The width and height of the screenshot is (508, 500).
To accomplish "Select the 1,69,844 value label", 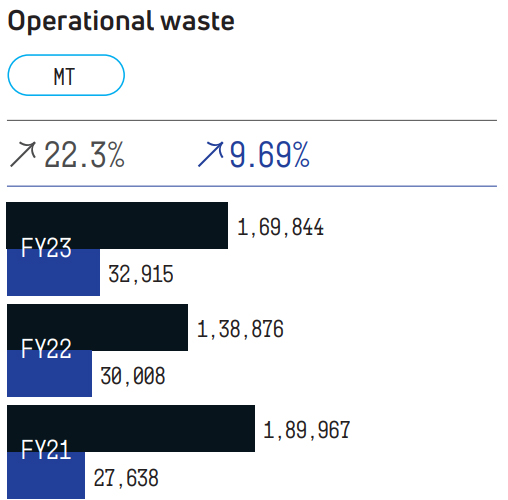I will click(280, 227).
